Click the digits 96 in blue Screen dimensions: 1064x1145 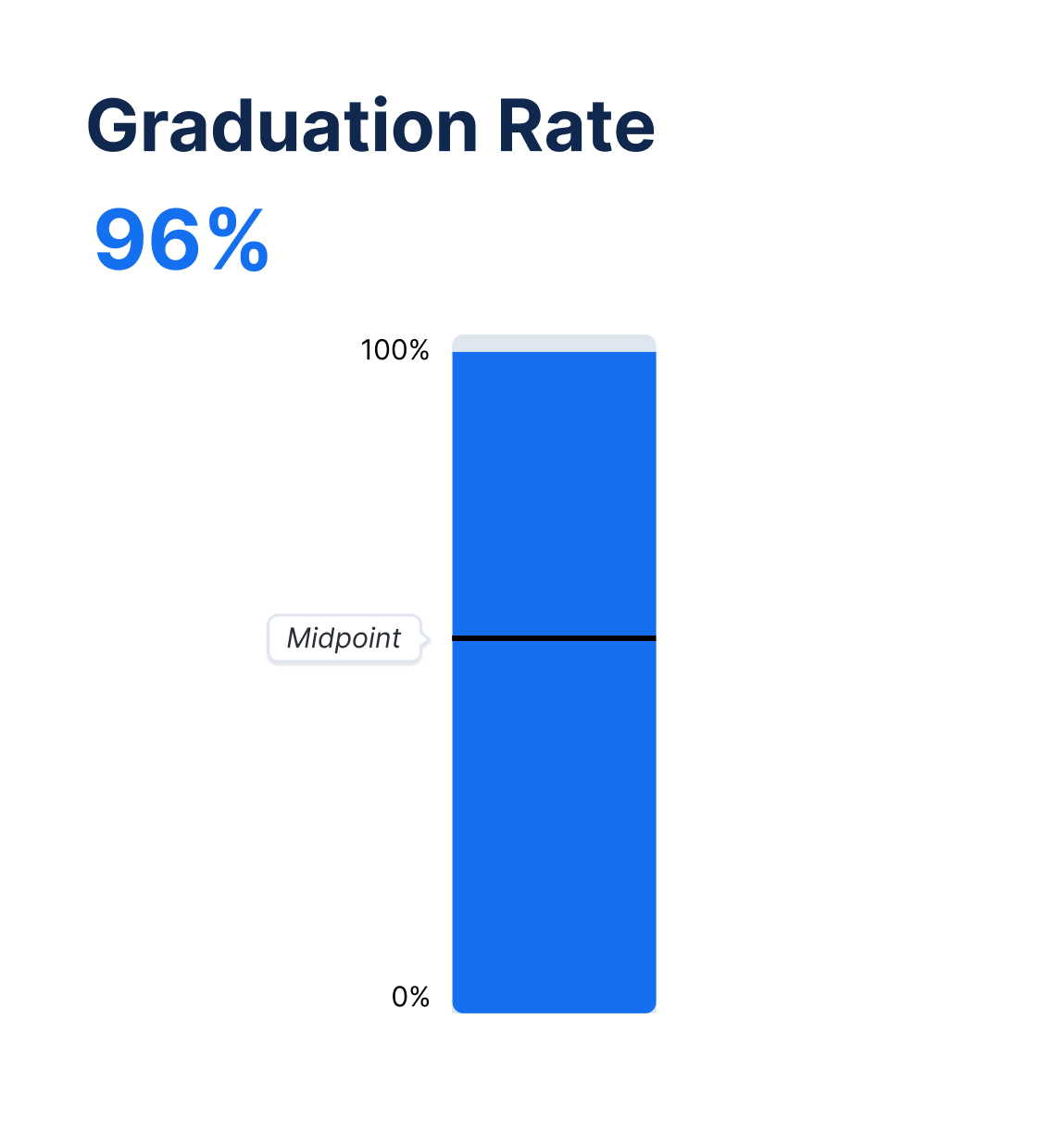(x=148, y=241)
